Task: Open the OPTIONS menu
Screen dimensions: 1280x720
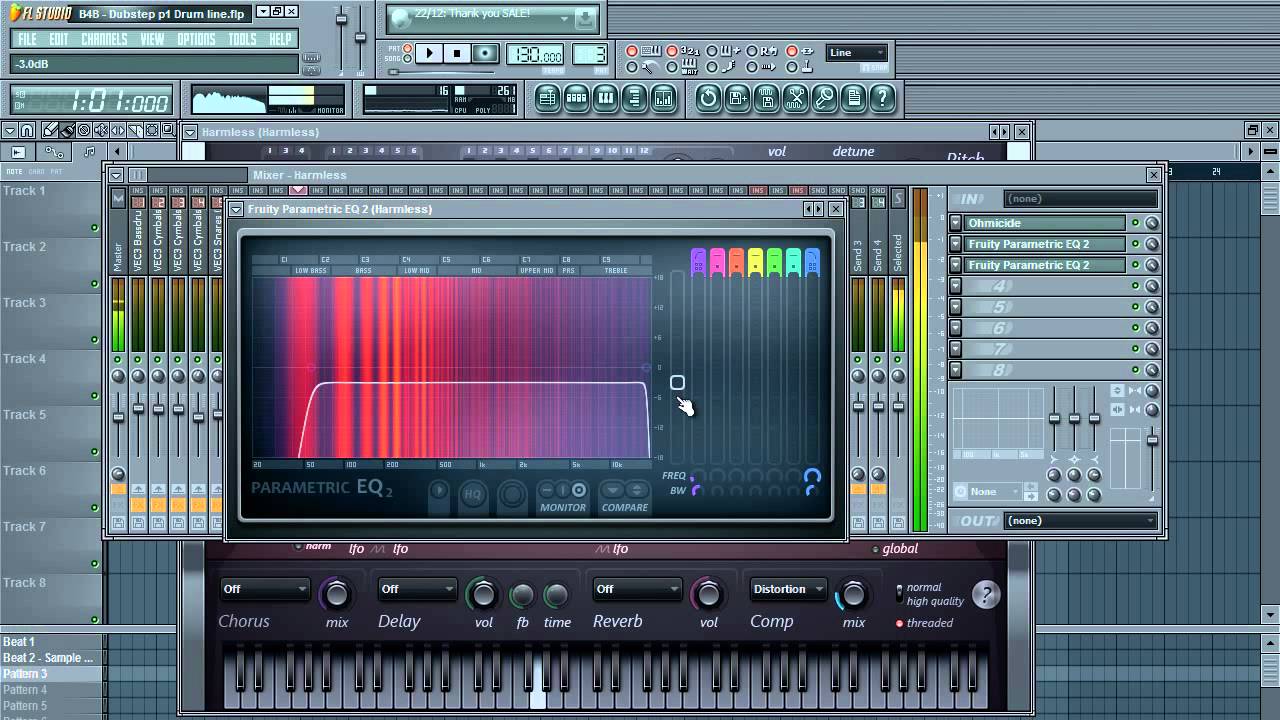Action: [196, 39]
